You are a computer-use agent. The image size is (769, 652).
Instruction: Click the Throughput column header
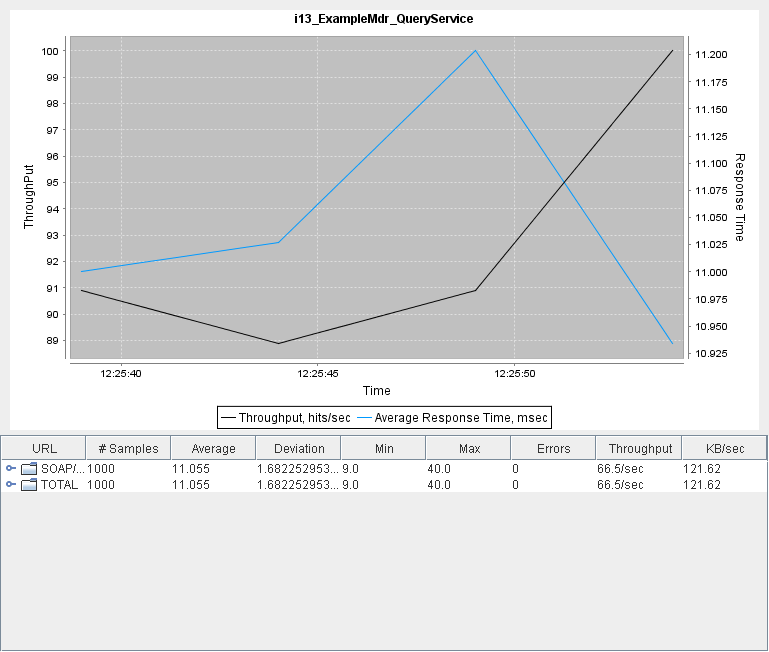pos(639,448)
